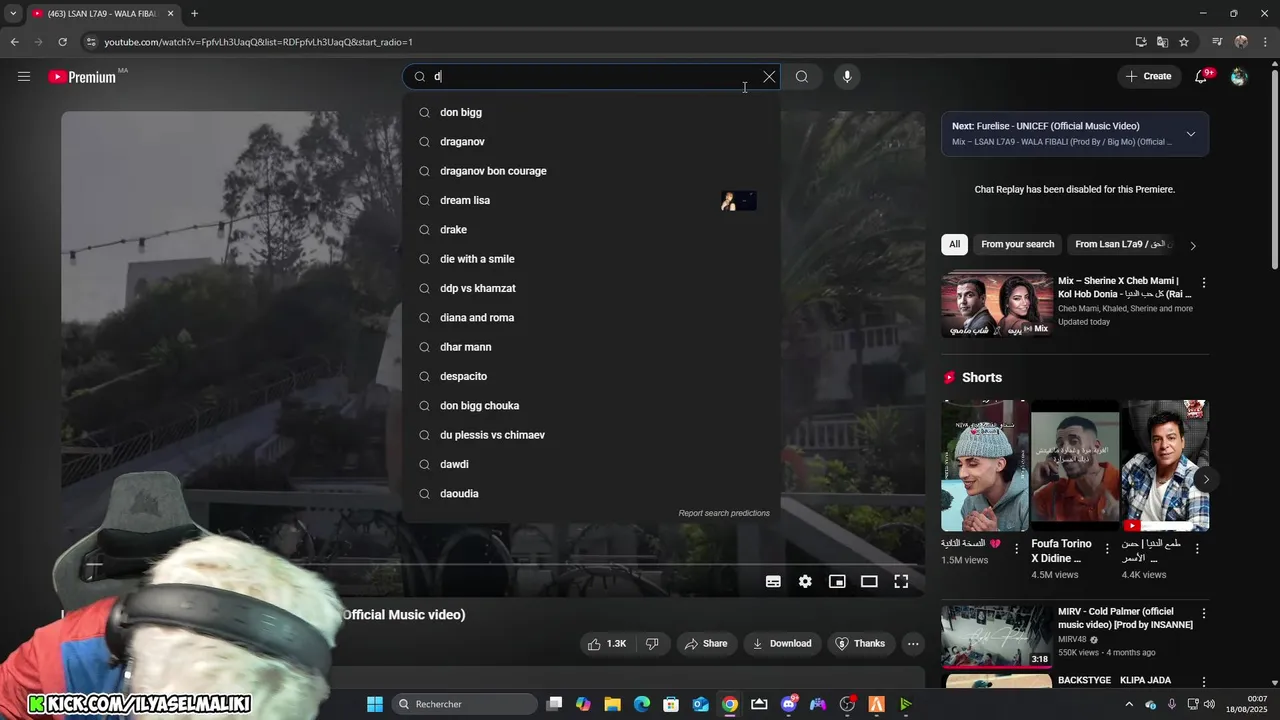
Task: Select 'du plessis vs chimaev' suggestion
Action: (591, 435)
